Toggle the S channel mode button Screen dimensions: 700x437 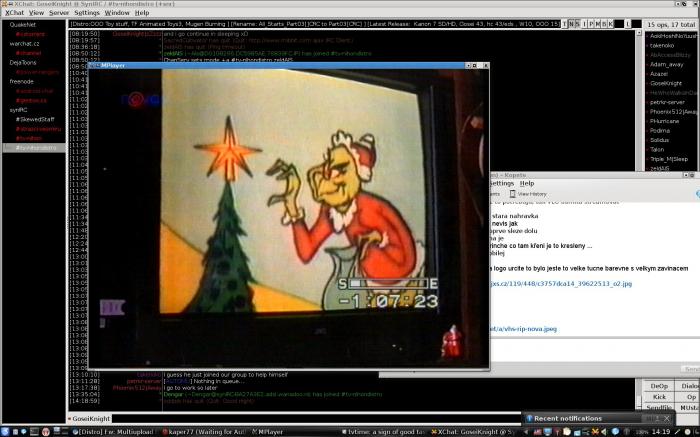pyautogui.click(x=577, y=24)
